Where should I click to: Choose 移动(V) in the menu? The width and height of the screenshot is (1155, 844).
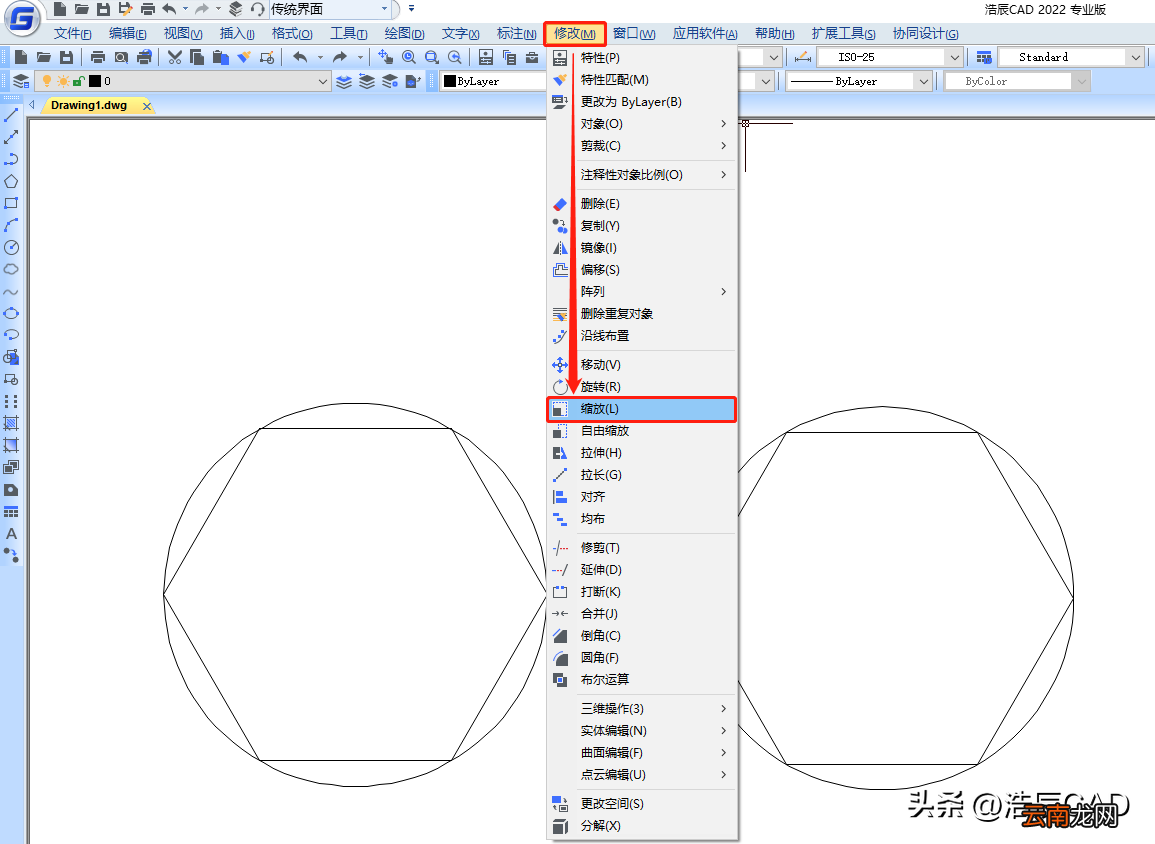642,365
